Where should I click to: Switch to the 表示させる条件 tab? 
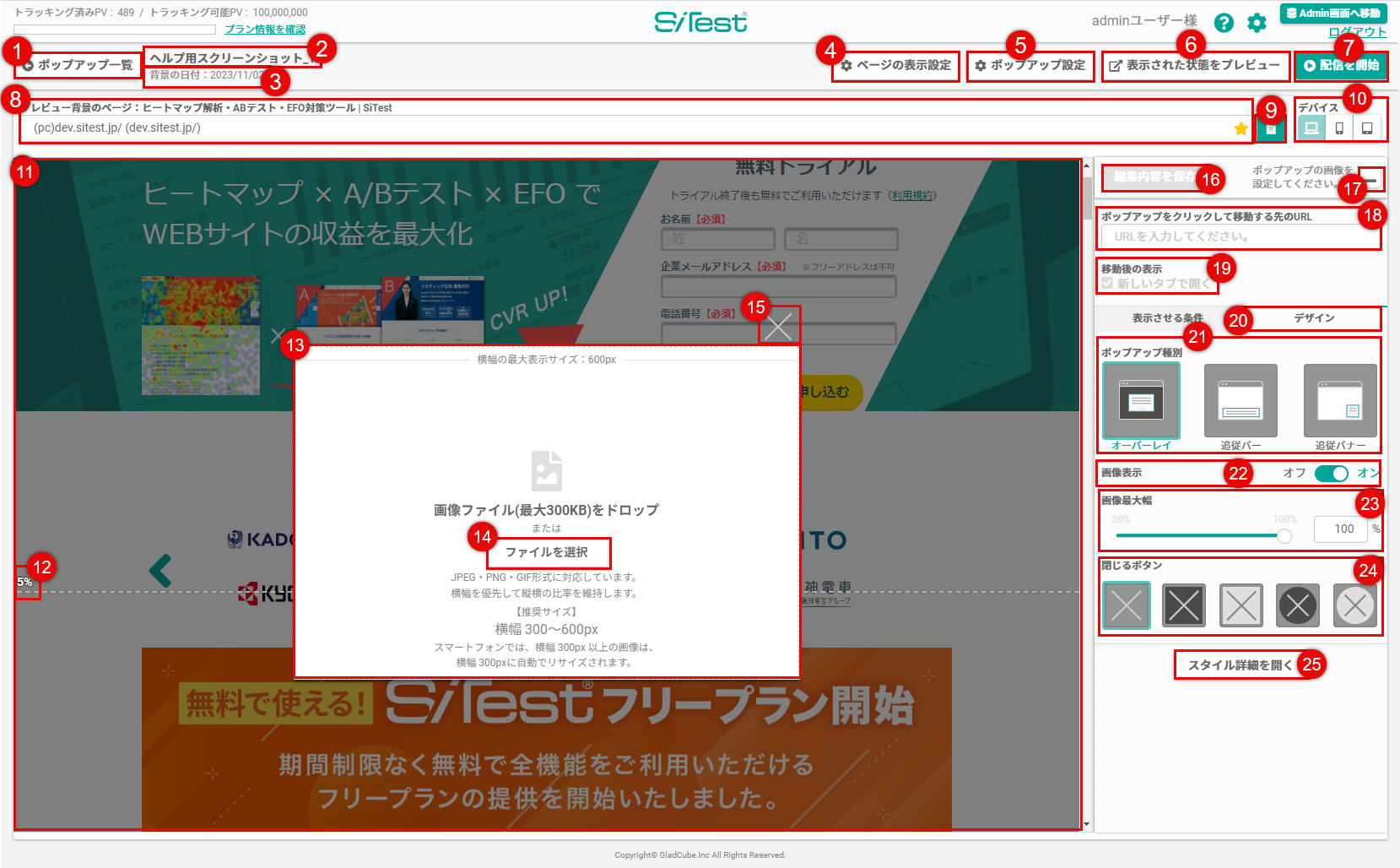[x=1168, y=318]
